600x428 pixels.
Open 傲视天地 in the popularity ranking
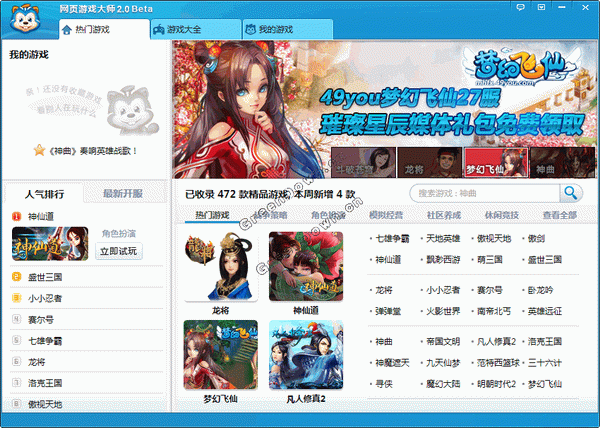pyautogui.click(x=45, y=404)
